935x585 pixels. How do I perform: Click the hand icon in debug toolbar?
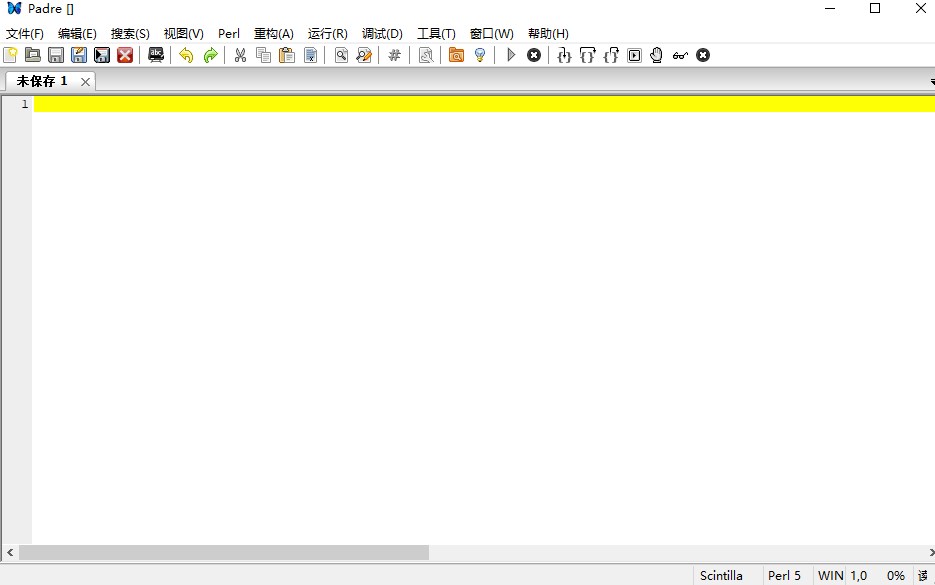tap(657, 55)
